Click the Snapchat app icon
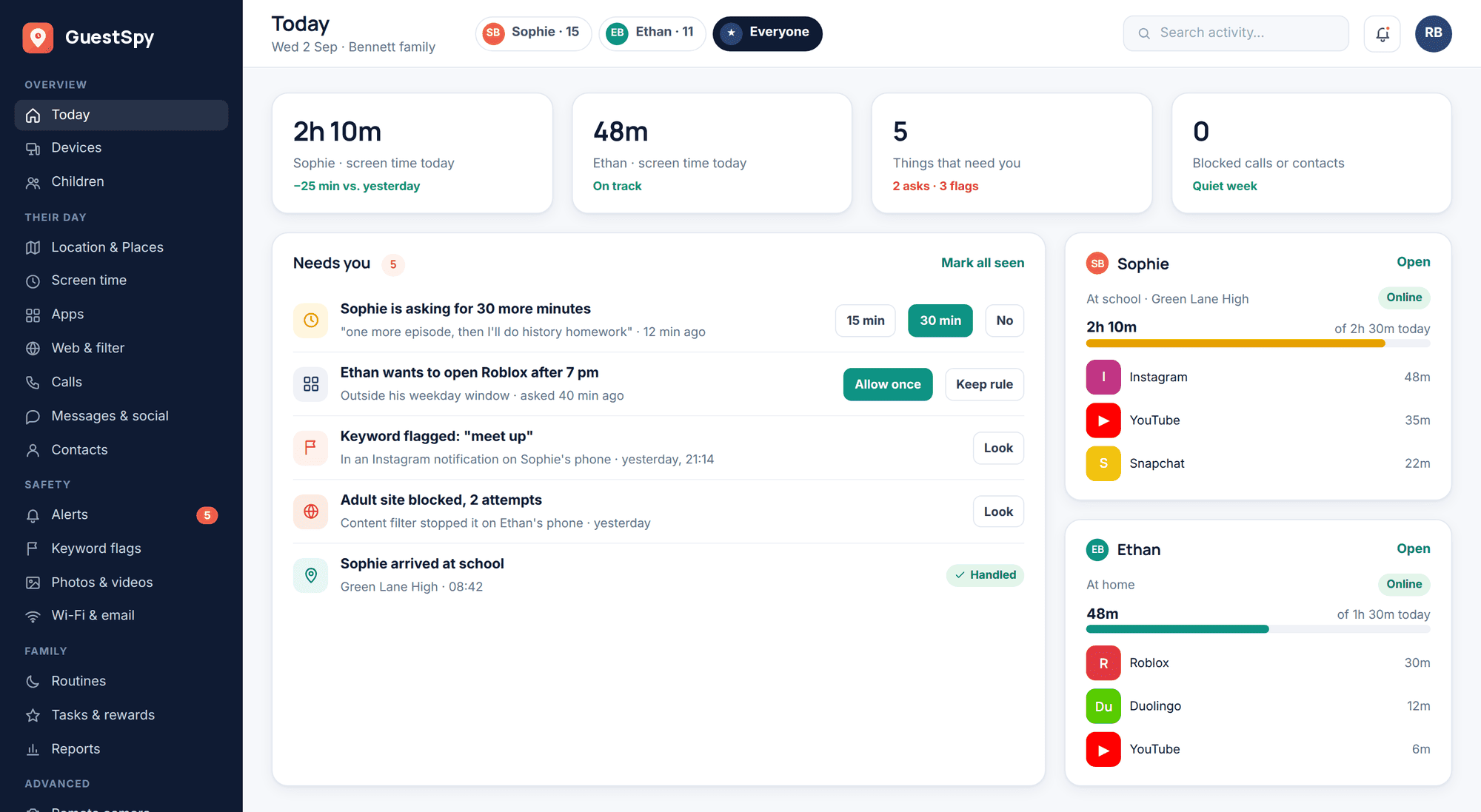The image size is (1481, 812). [x=1103, y=463]
